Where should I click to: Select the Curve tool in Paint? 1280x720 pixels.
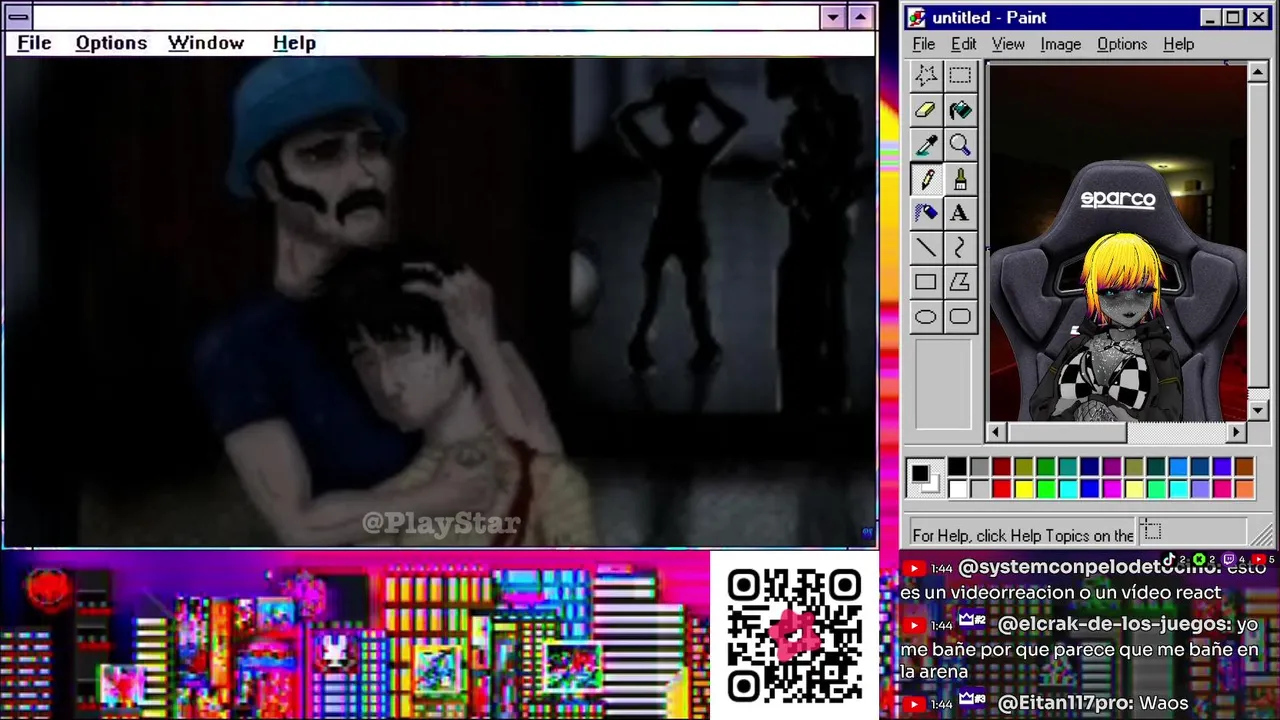(960, 247)
